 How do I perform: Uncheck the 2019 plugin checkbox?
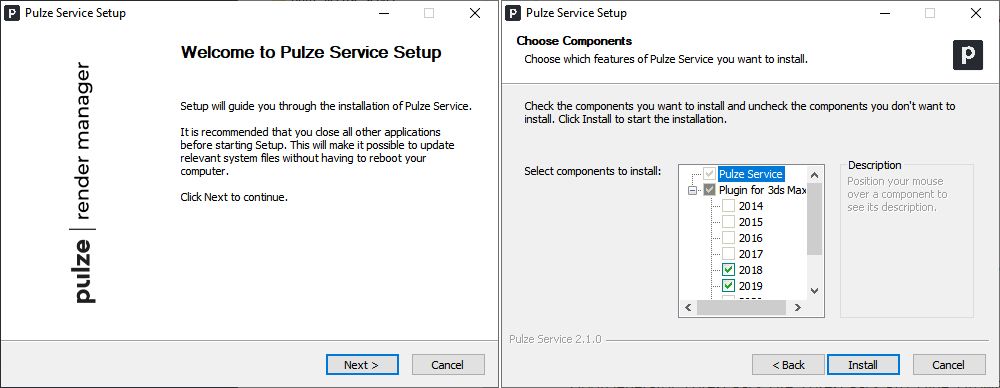click(728, 286)
